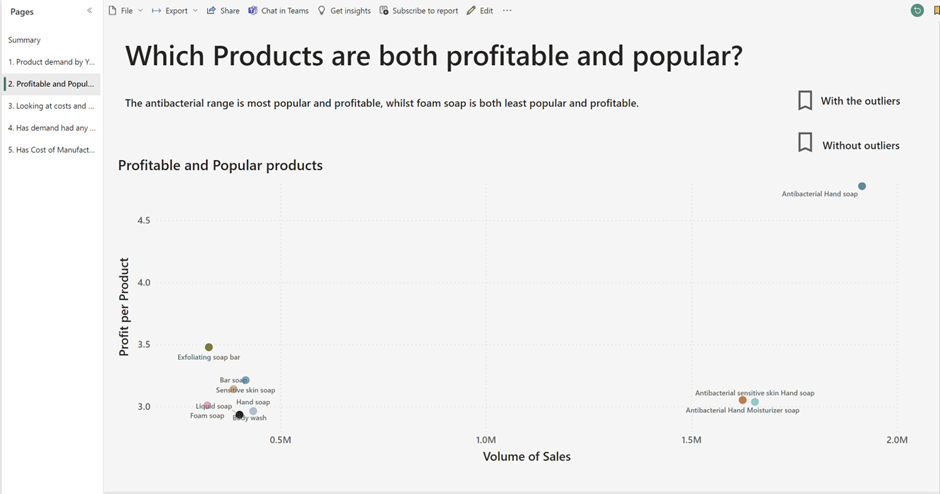Viewport: 940px width, 494px height.
Task: Click the Antibacterial Hand soap data point
Action: click(x=862, y=186)
